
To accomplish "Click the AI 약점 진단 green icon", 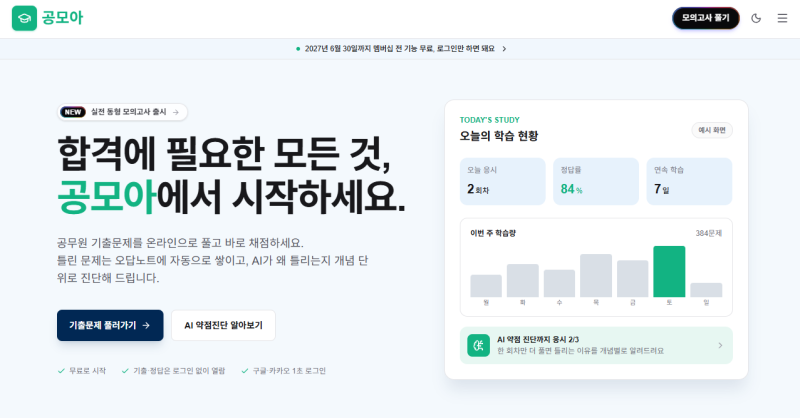I will point(479,346).
